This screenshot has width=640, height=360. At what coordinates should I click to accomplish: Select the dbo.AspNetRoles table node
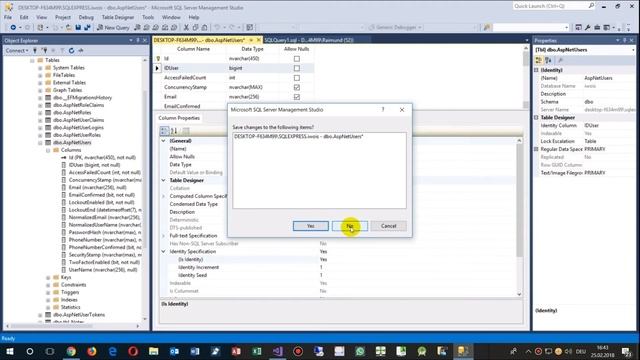coord(72,113)
